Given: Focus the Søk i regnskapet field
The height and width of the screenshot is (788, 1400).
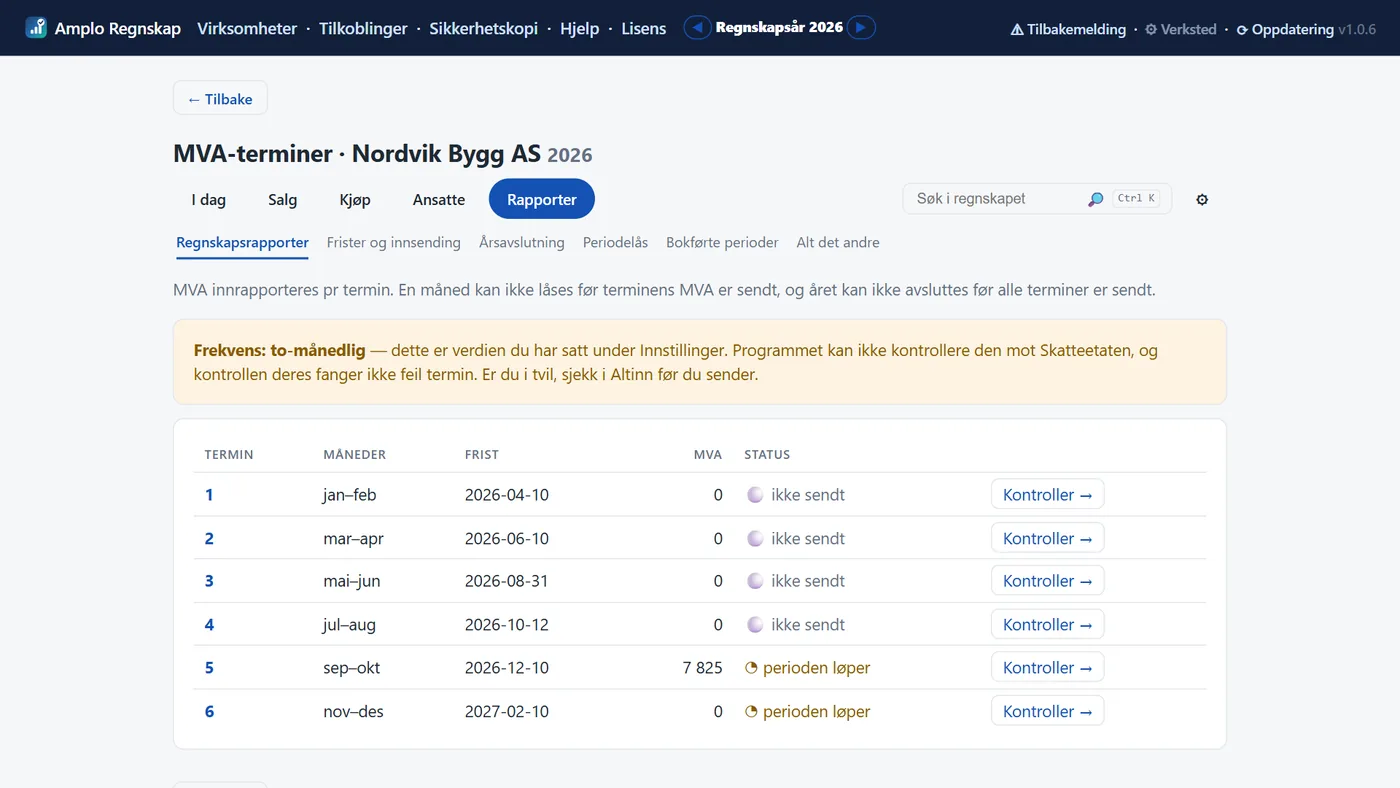Looking at the screenshot, I should 1037,199.
